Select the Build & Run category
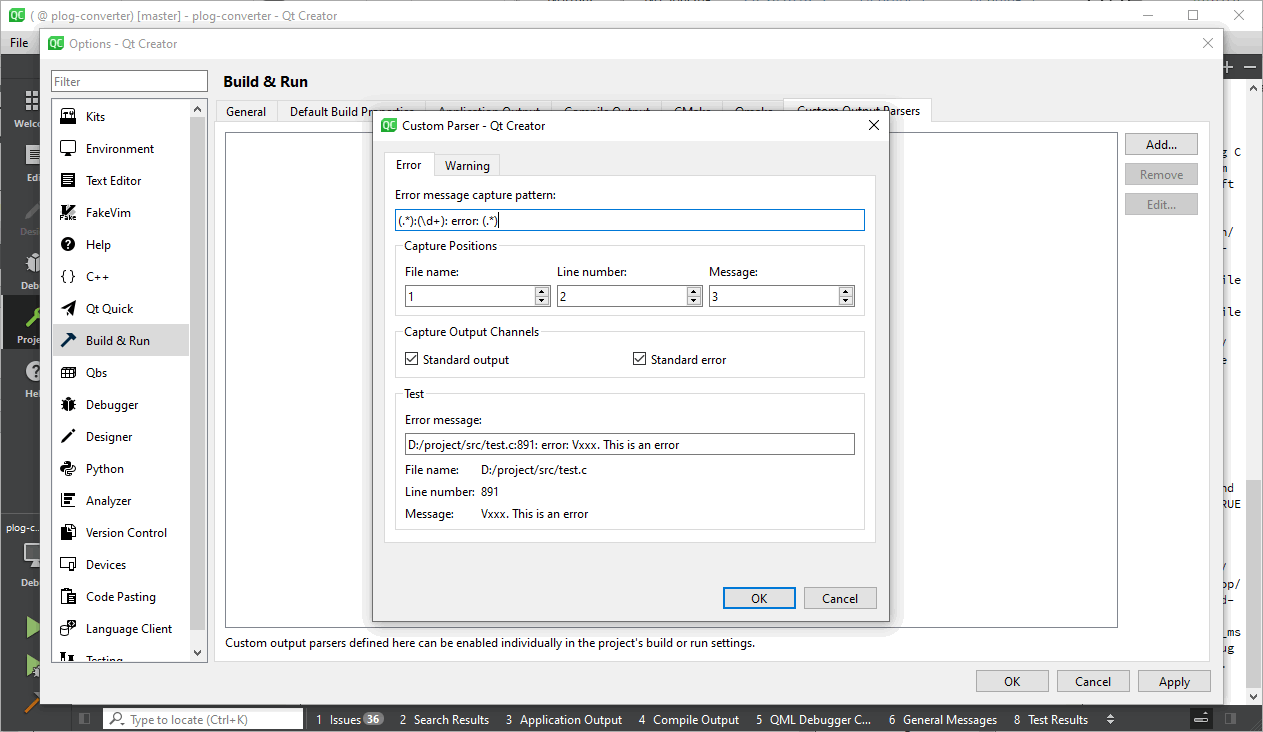This screenshot has height=732, width=1263. (x=120, y=341)
